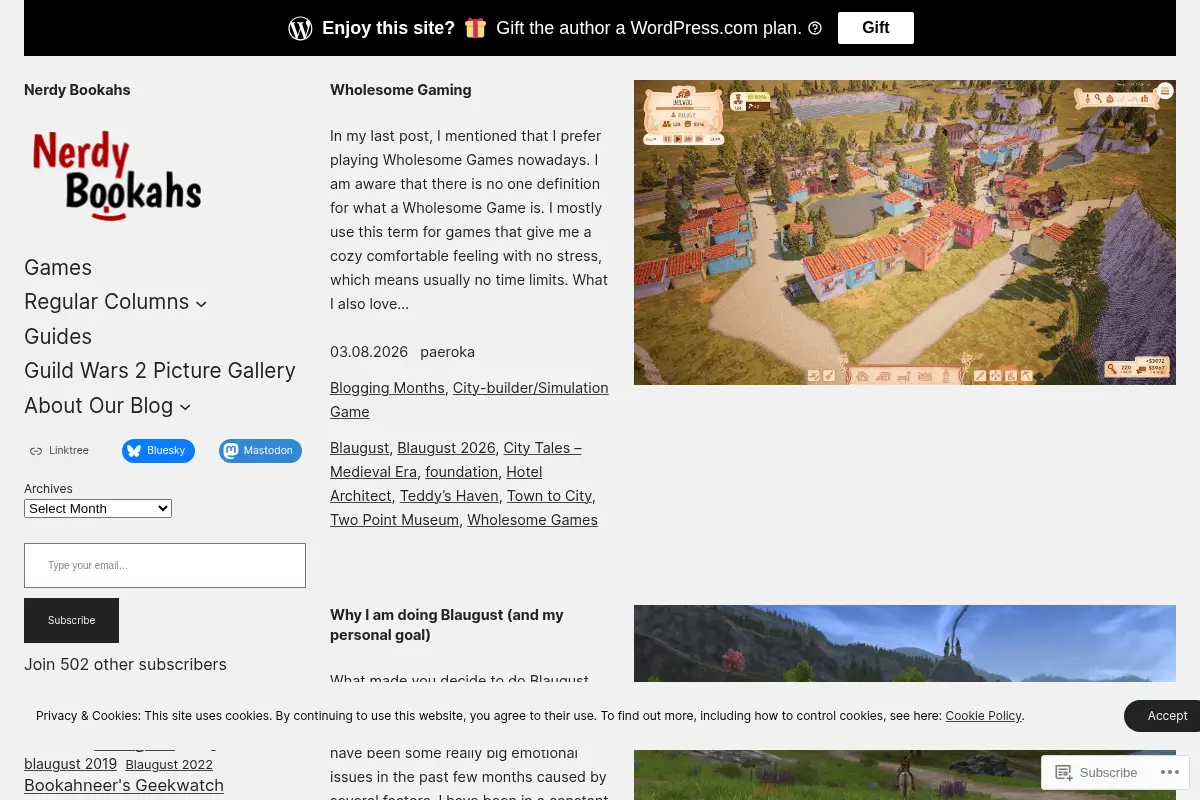Expand the About Our Blog submenu chevron
The height and width of the screenshot is (800, 1200).
click(x=185, y=407)
